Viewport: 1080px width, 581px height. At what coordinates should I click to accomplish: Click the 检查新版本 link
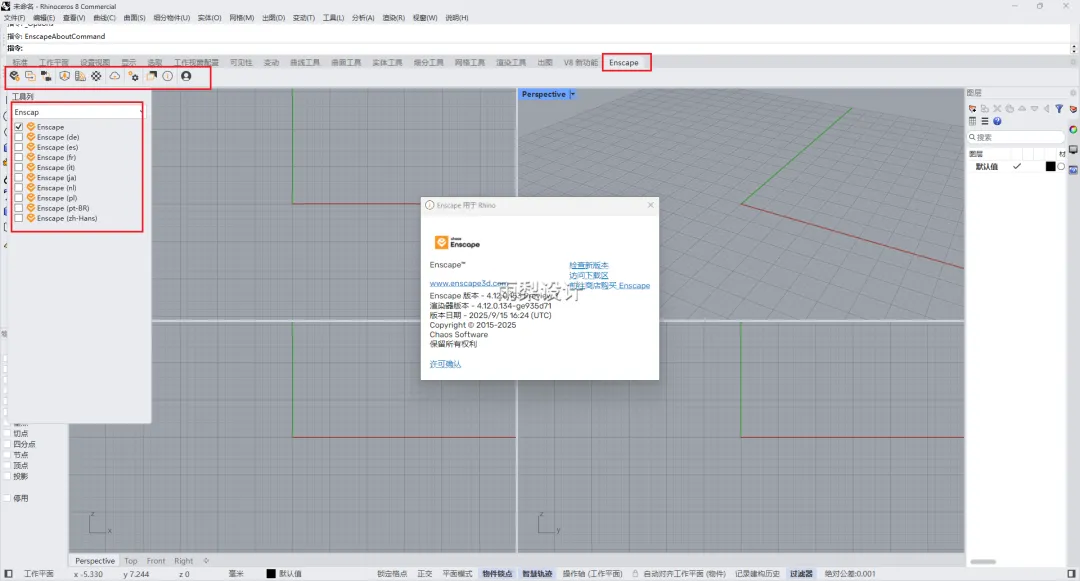pos(589,265)
